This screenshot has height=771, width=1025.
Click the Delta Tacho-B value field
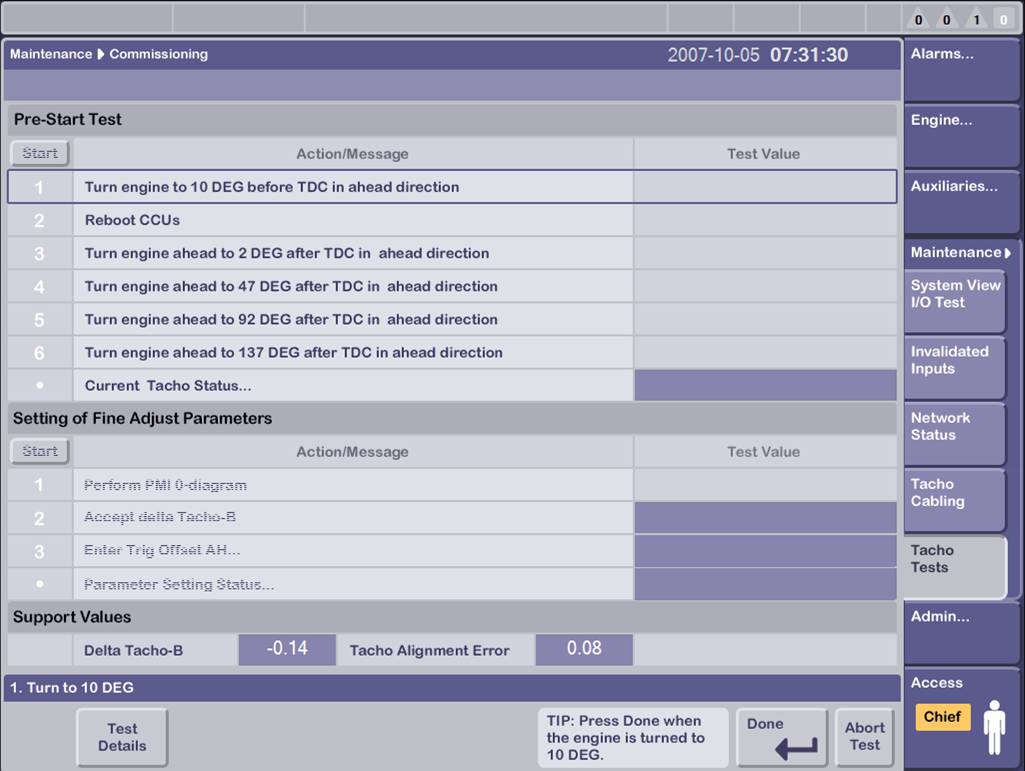pos(287,649)
